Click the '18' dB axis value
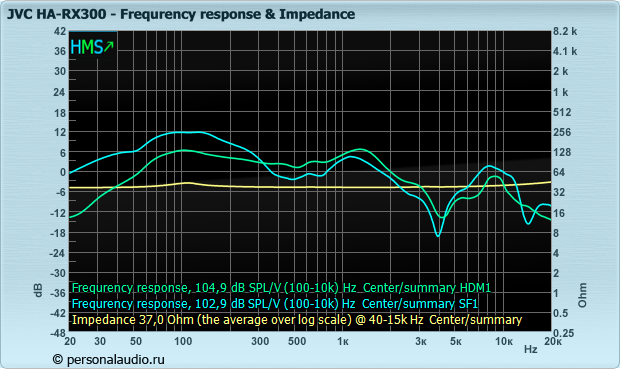The image size is (620, 369). coord(60,113)
